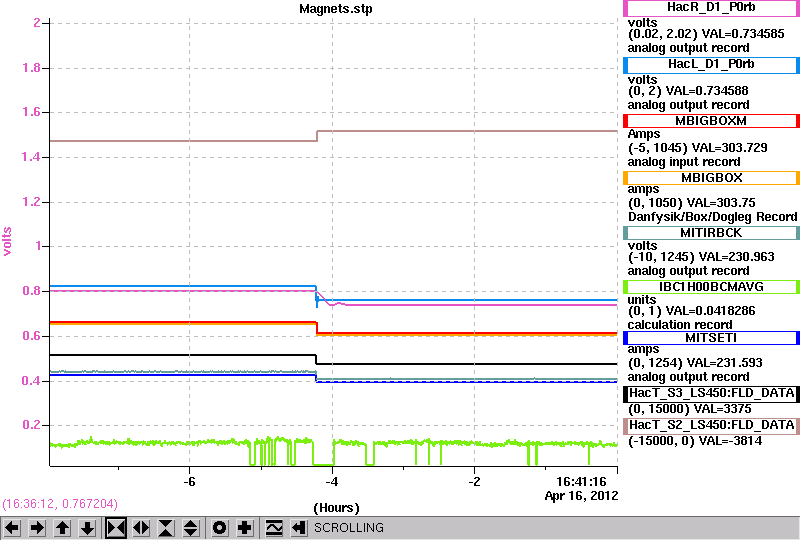Image resolution: width=800 pixels, height=540 pixels.
Task: Click the y-axis tick label 1.2
Action: click(x=32, y=202)
